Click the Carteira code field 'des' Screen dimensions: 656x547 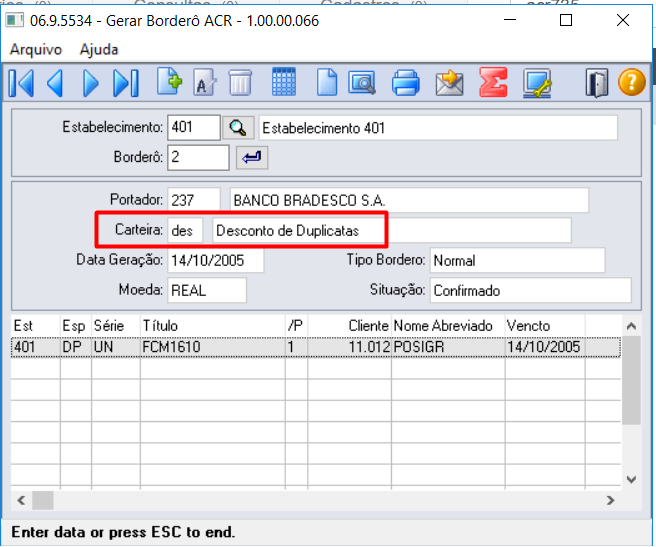click(x=185, y=230)
